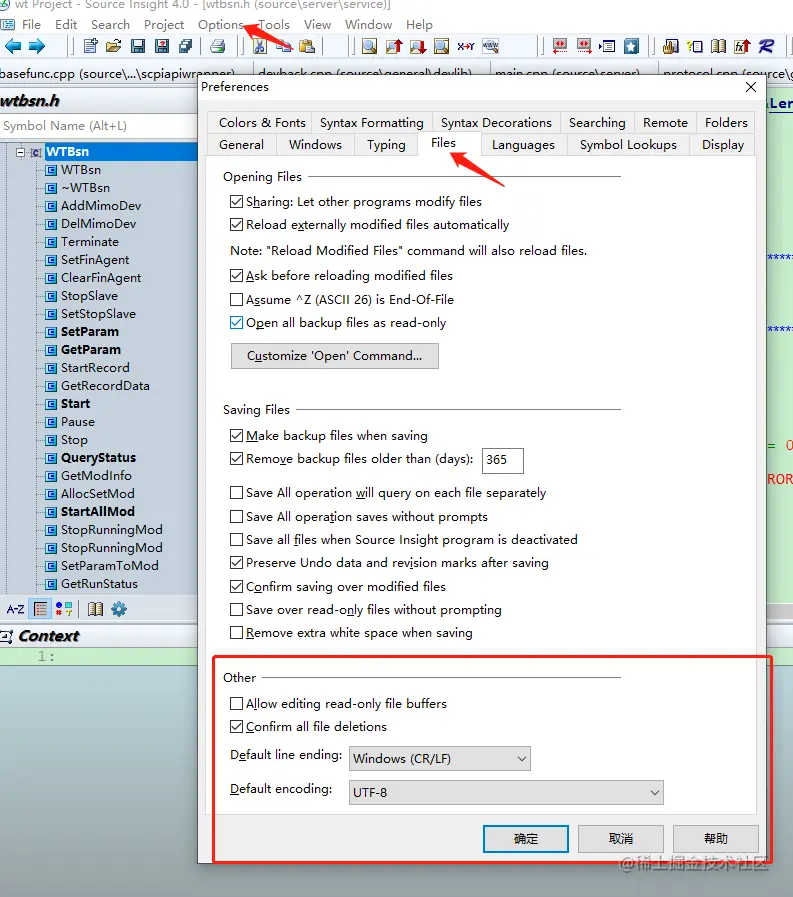Click the Symbol Name (Alt+L) search field
Screen dimensions: 793x897
click(x=98, y=125)
